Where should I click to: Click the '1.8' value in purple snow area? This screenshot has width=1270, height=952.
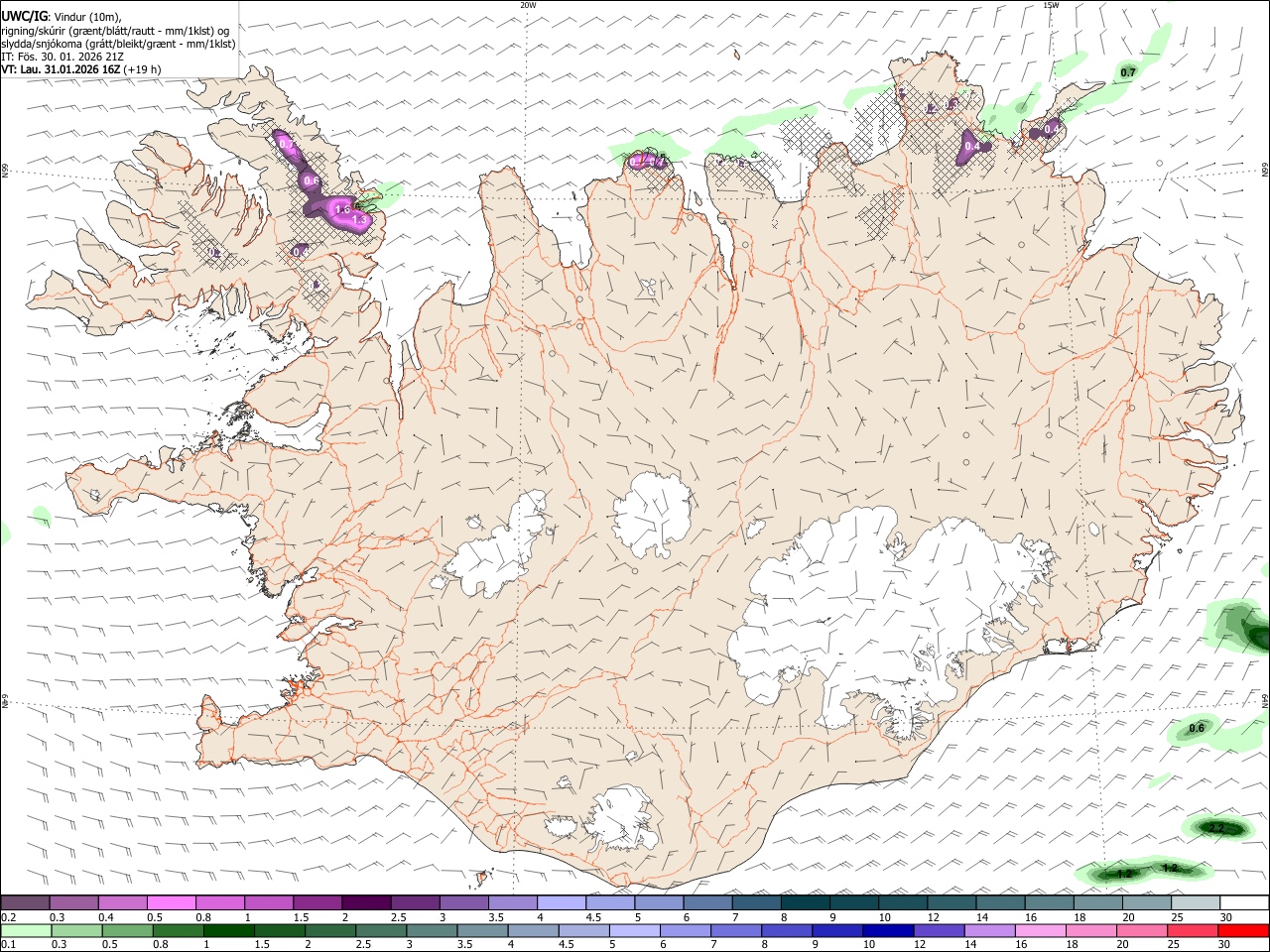[342, 209]
